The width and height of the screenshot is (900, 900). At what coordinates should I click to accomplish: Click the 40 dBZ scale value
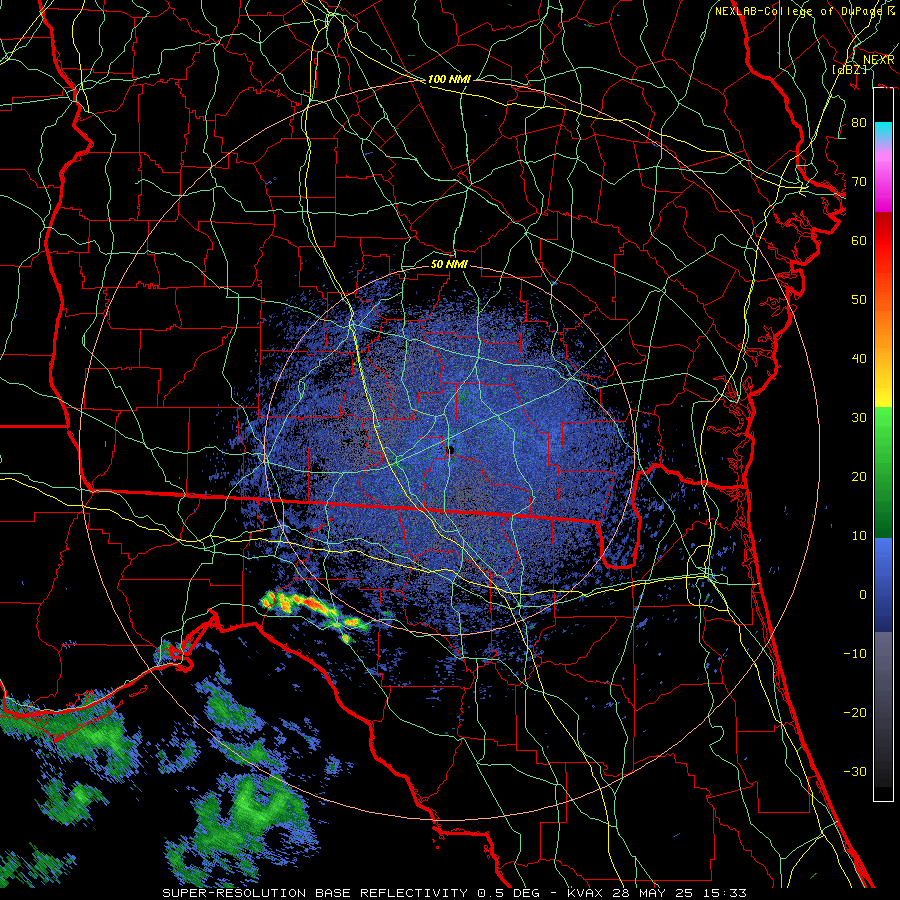[x=859, y=359]
